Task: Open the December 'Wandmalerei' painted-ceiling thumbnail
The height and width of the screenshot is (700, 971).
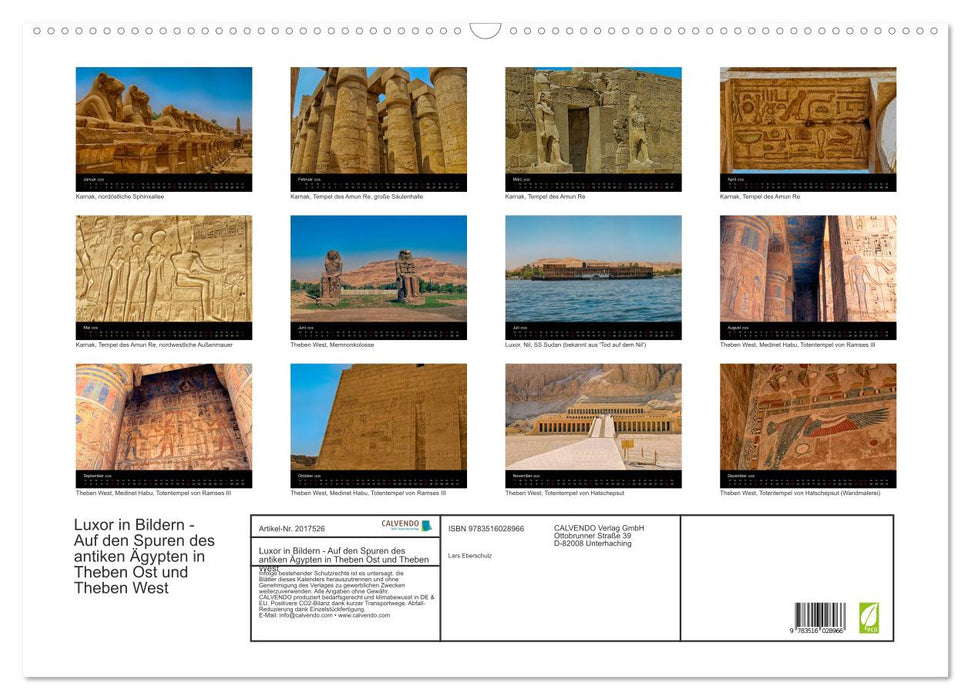Action: (807, 420)
